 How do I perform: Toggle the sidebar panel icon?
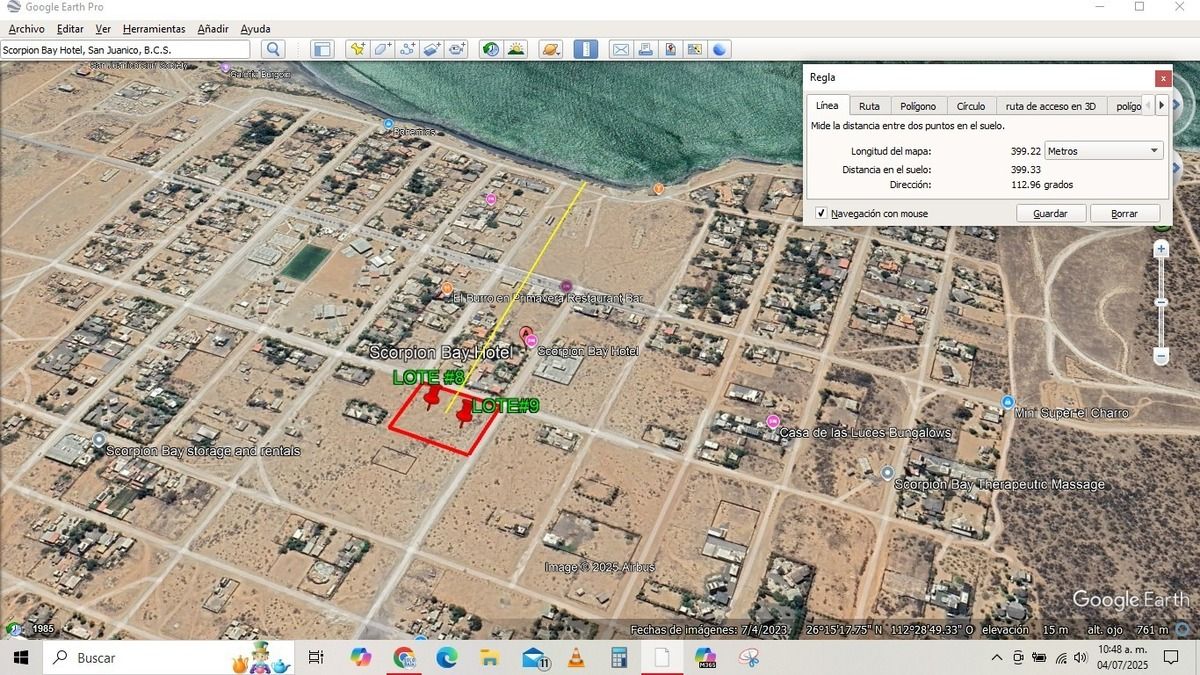point(322,49)
